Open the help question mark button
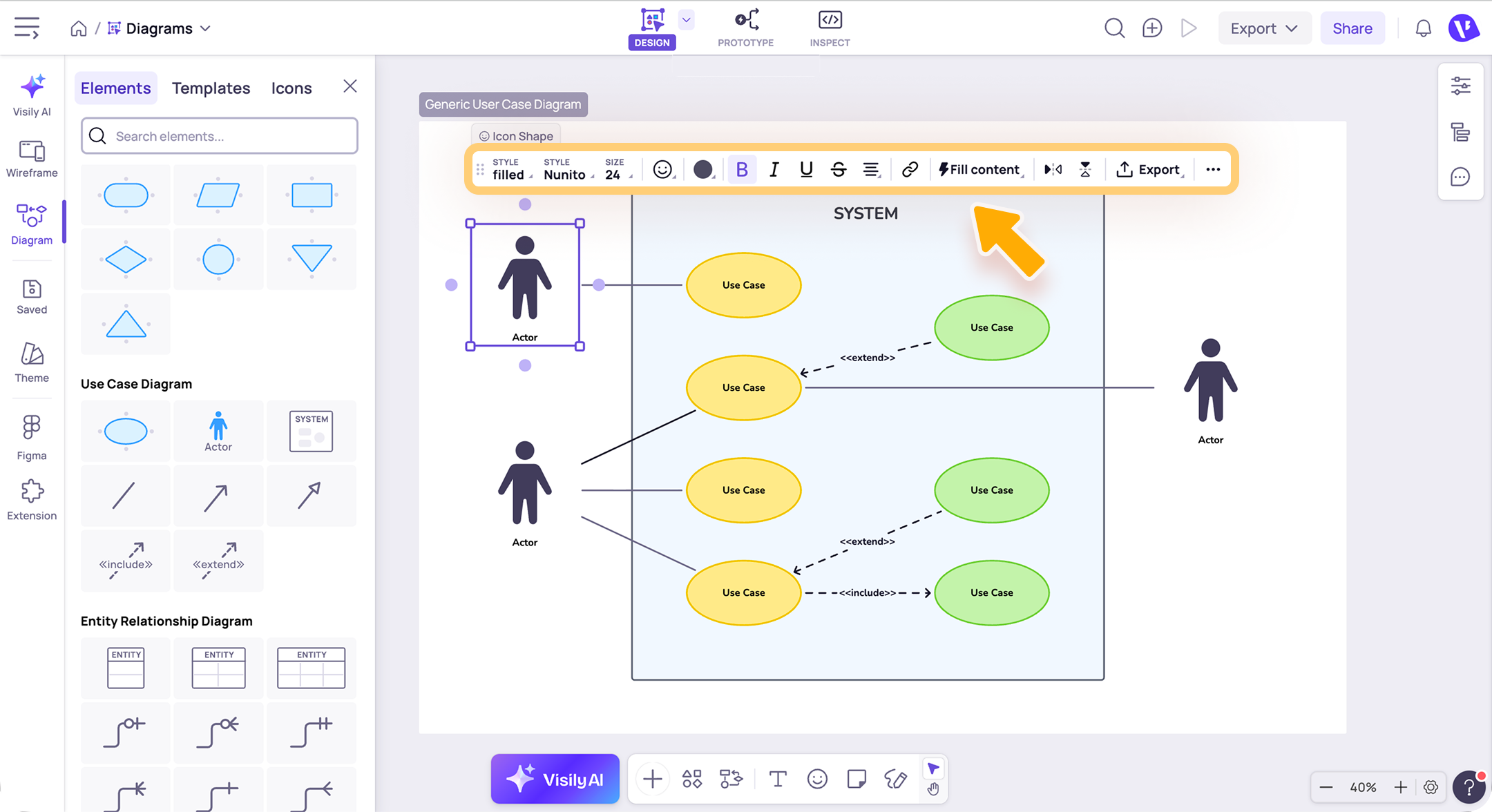 (1469, 787)
